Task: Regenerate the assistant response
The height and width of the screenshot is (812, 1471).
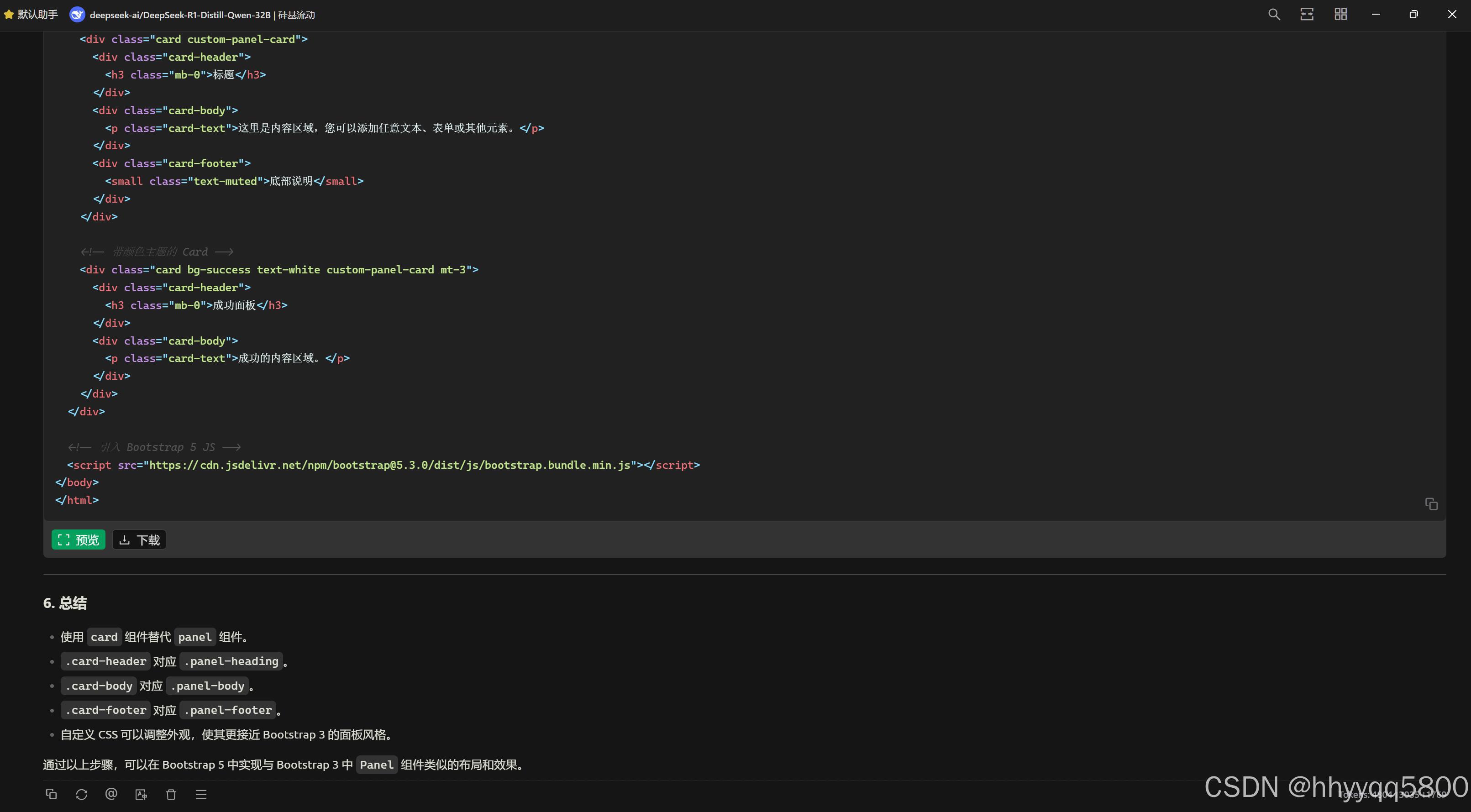Action: pyautogui.click(x=81, y=794)
